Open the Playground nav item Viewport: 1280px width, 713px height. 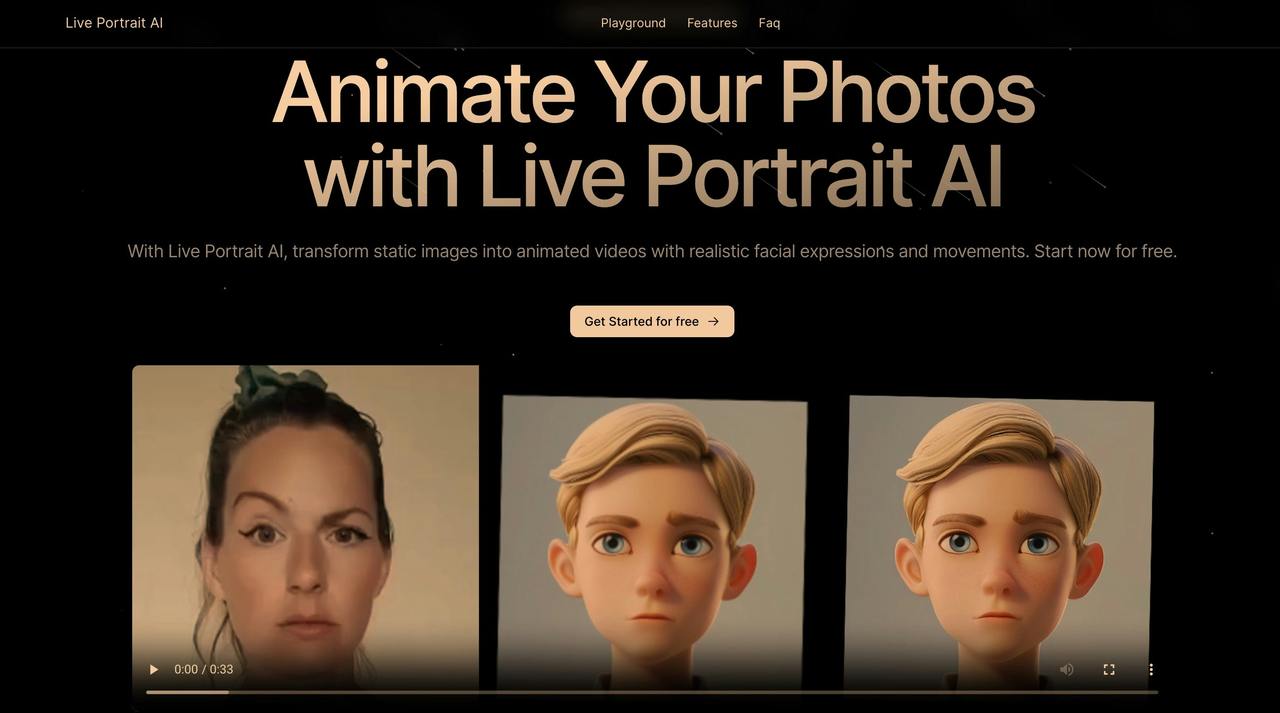click(x=633, y=23)
